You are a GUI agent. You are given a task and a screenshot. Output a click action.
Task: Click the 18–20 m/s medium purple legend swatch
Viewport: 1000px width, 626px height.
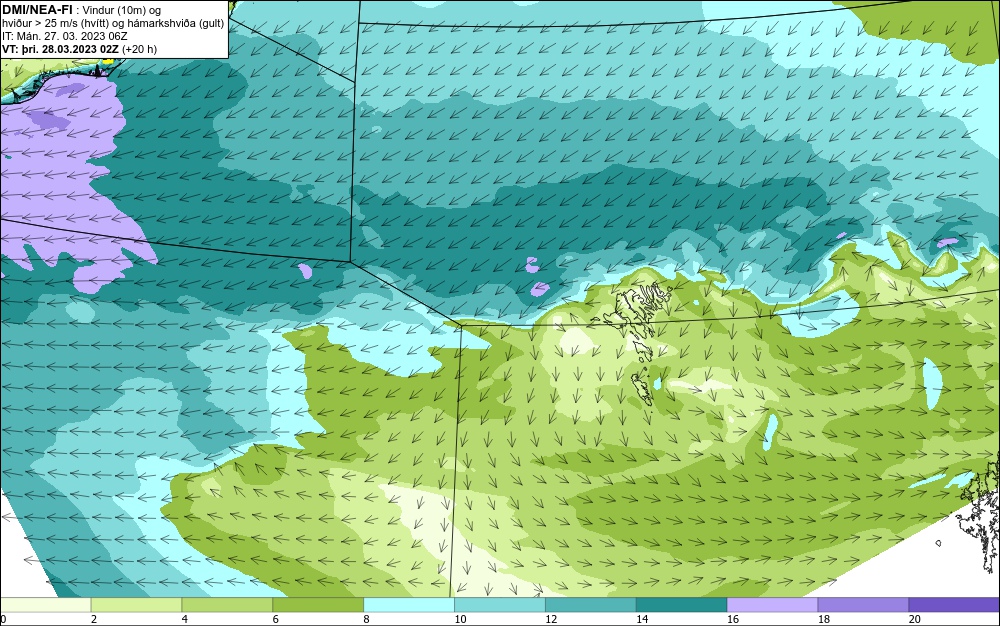(x=864, y=605)
